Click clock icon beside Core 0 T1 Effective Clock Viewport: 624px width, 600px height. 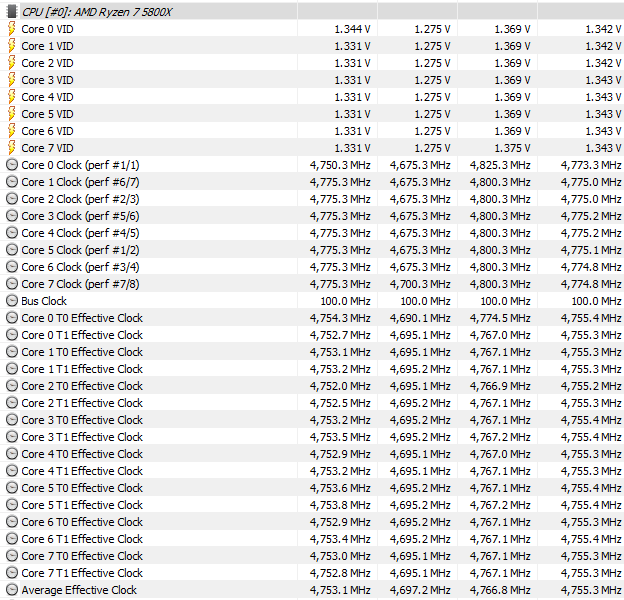pyautogui.click(x=12, y=335)
